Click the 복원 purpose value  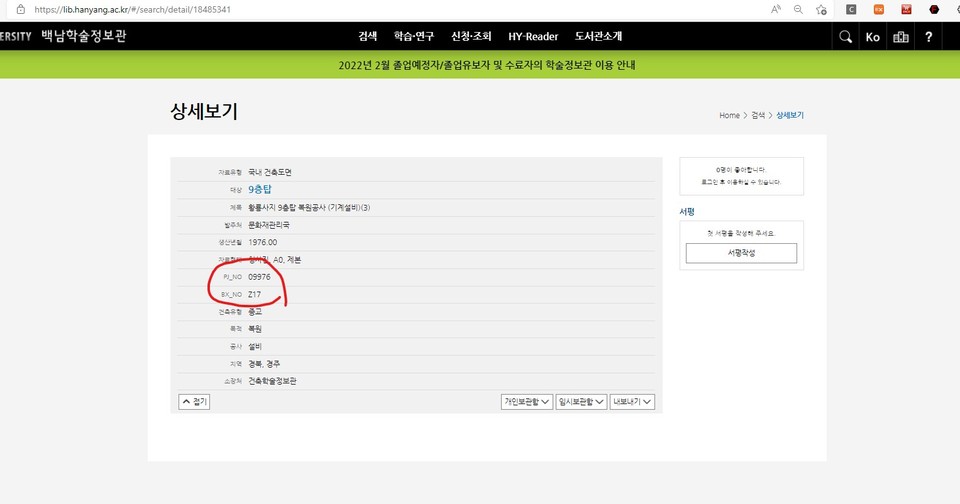pos(255,329)
